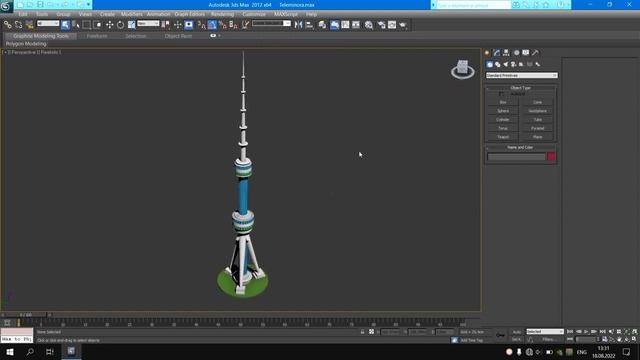Open the key filter Selected dropdown
Image resolution: width=640 pixels, height=360 pixels.
point(545,332)
